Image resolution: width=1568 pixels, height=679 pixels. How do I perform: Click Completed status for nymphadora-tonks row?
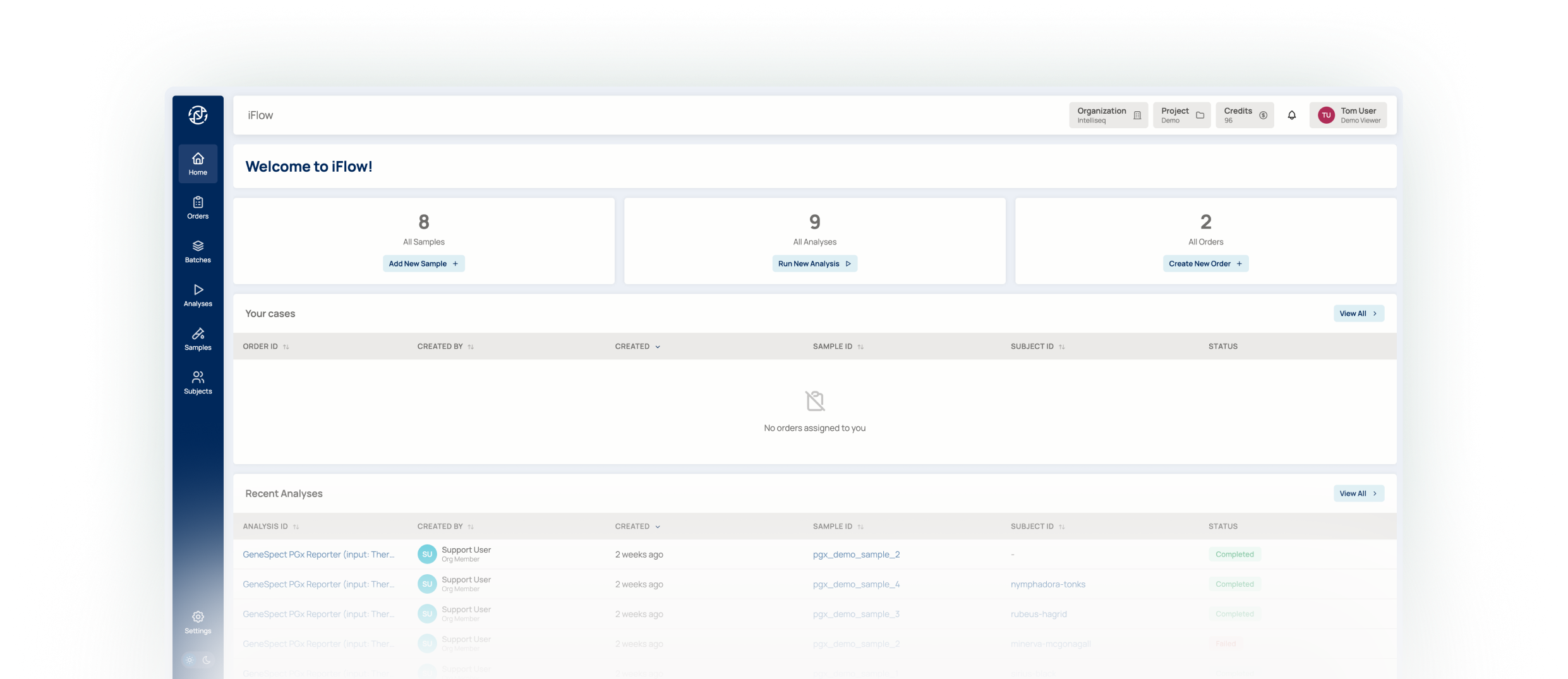(1234, 584)
